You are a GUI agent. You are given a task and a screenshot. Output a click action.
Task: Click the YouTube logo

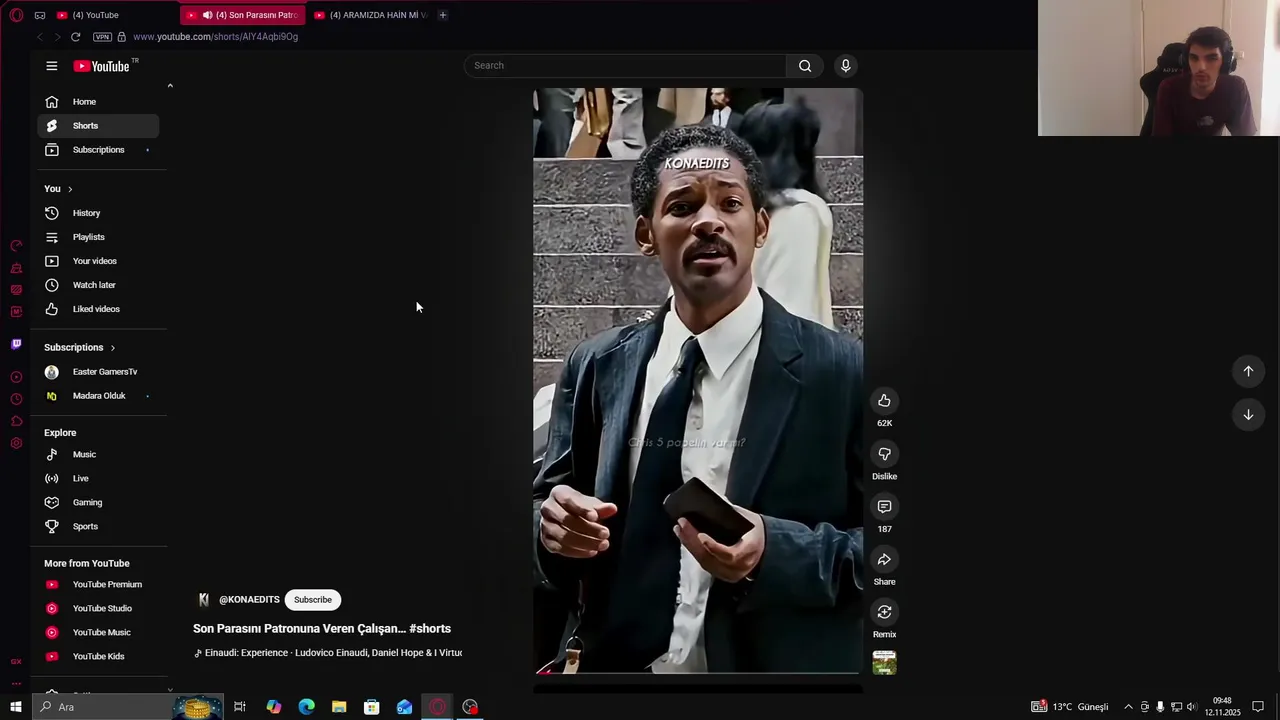point(102,66)
